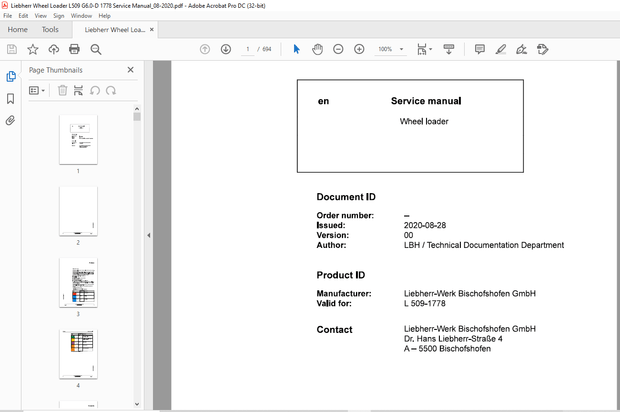Click the issued date 2020-08-28
The height and width of the screenshot is (412, 620).
tap(425, 225)
